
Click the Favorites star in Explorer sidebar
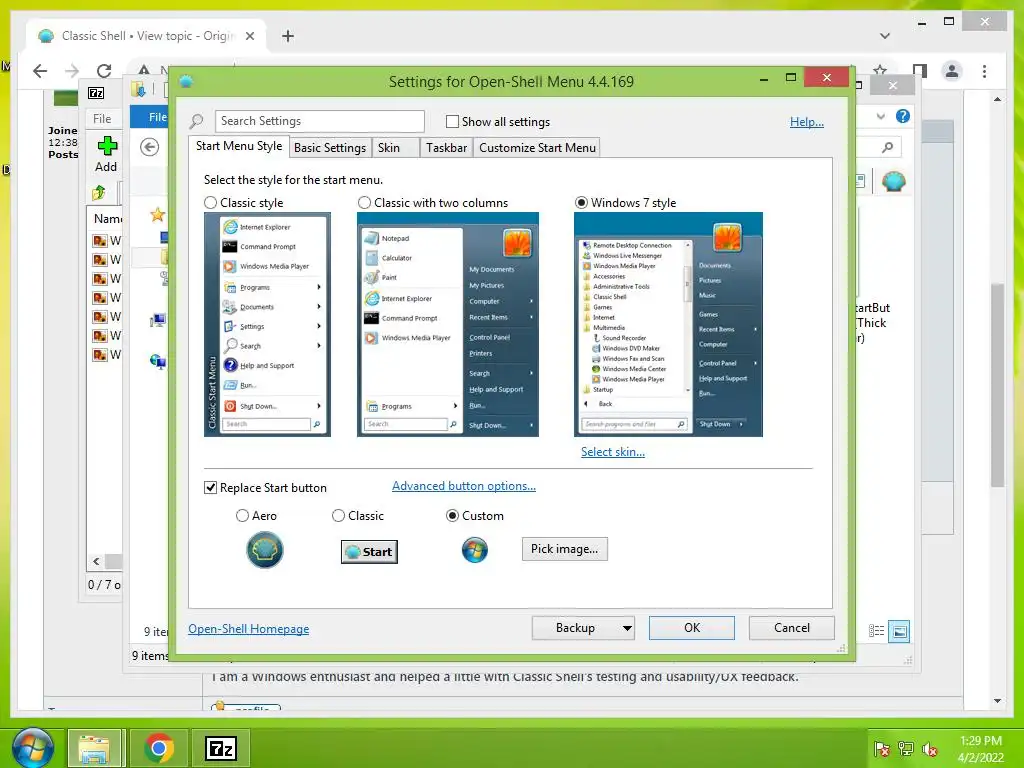coord(157,214)
